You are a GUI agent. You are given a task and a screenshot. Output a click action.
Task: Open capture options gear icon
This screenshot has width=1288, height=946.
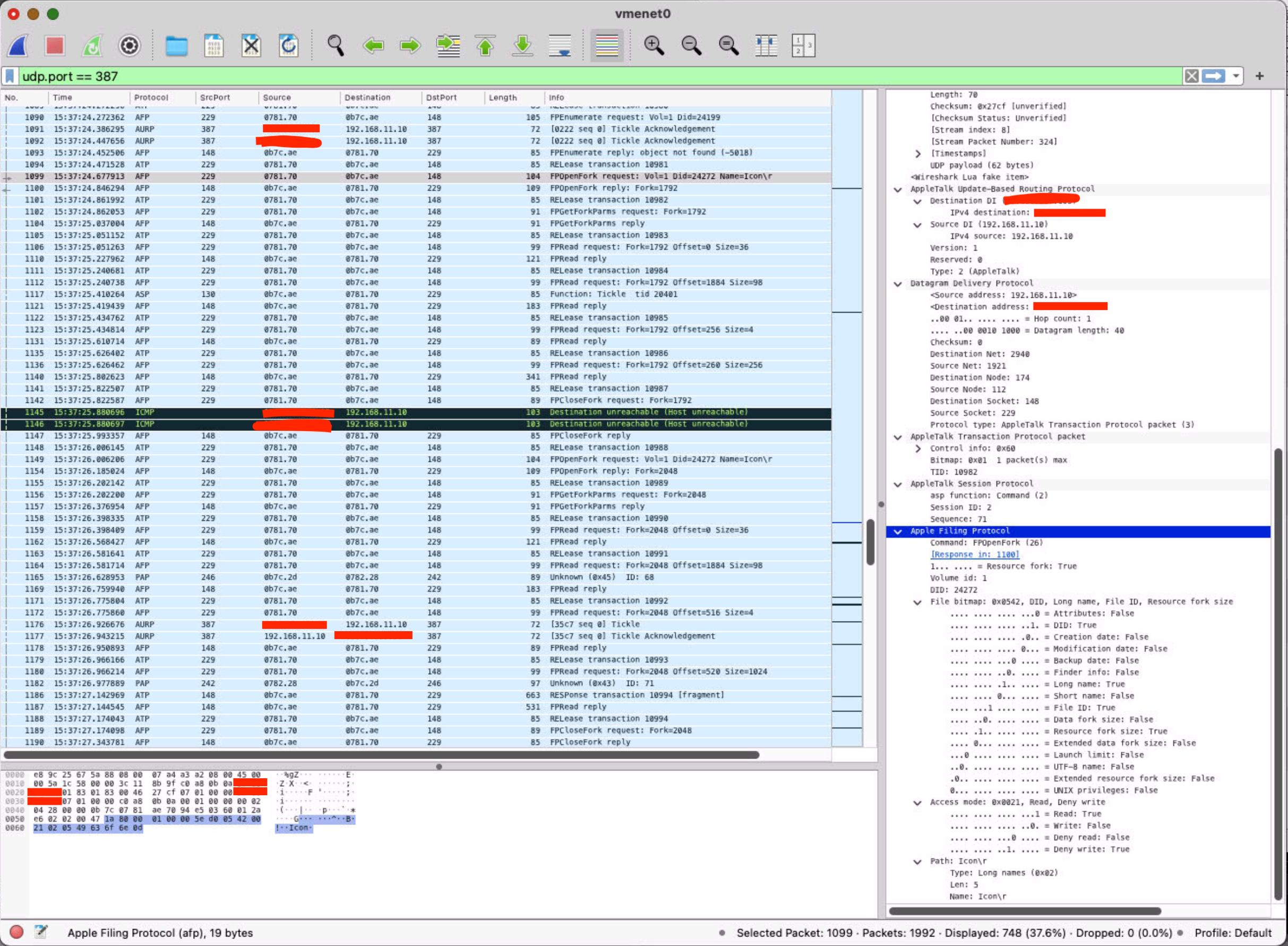[130, 45]
